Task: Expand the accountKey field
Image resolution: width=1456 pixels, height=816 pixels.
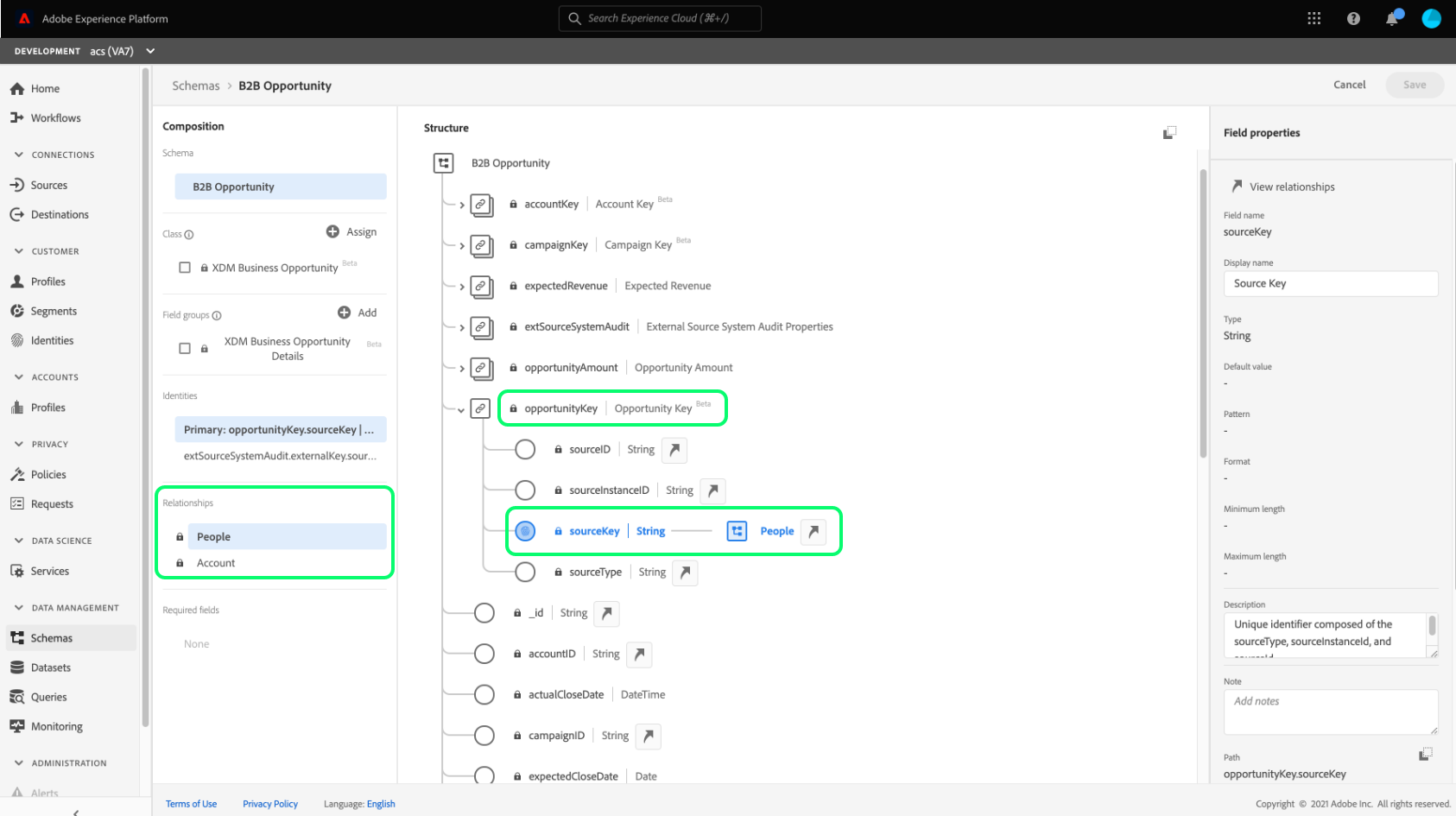Action: coord(462,206)
